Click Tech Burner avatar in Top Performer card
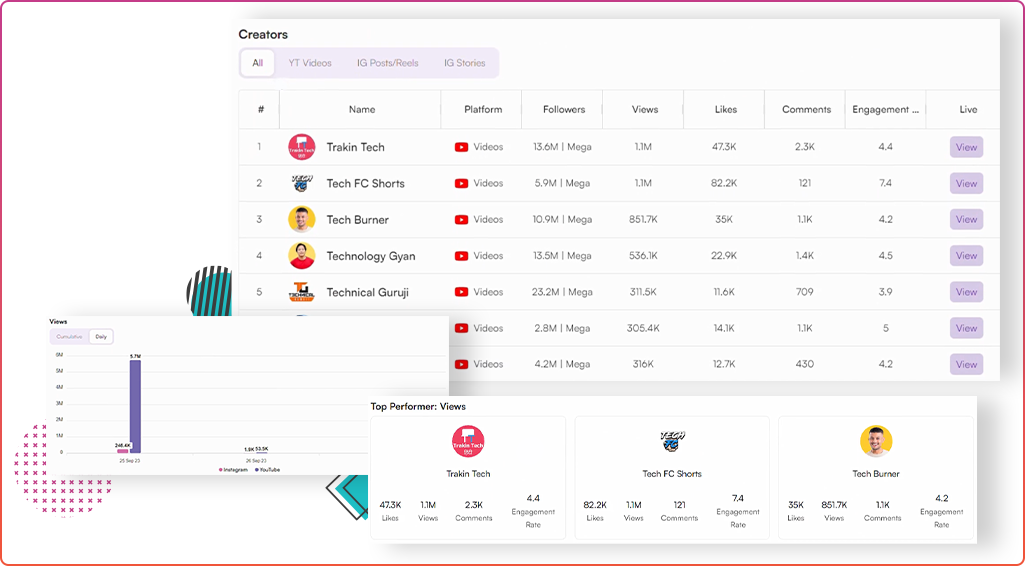Screen dimensions: 1025x566 [x=875, y=441]
